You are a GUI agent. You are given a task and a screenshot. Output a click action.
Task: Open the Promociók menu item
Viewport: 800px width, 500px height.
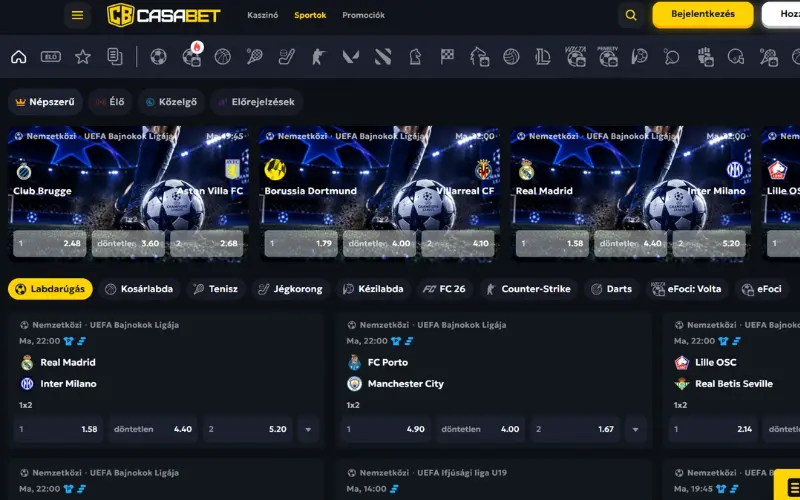(x=363, y=15)
